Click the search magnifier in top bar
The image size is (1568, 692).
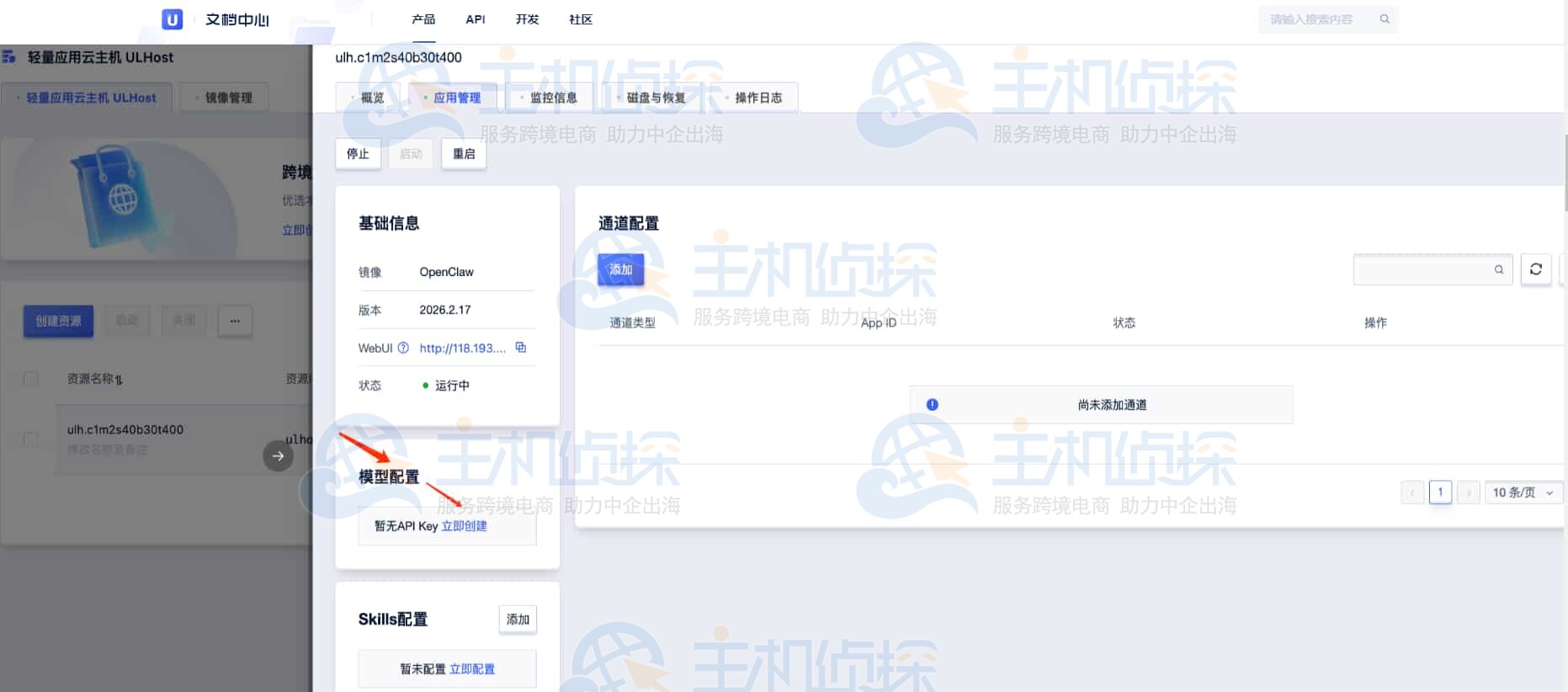1384,19
